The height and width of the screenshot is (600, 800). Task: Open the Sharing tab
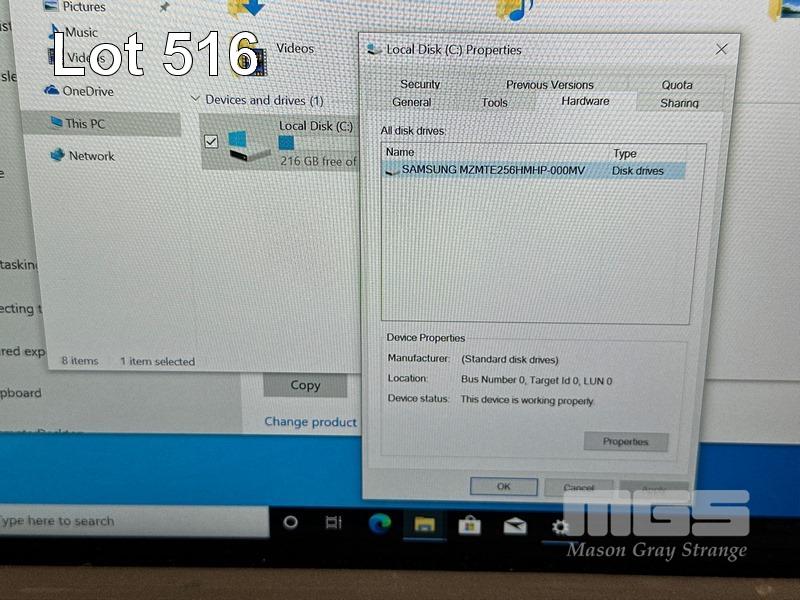679,103
